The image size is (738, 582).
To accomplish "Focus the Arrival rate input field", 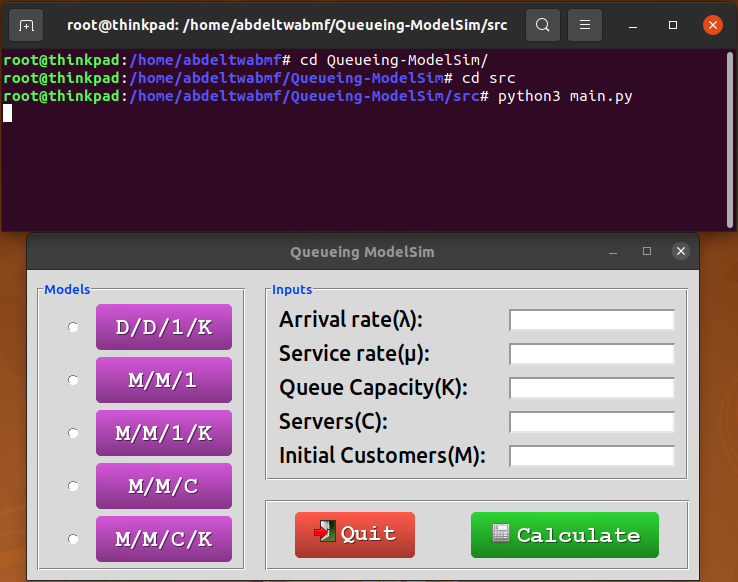I will tap(592, 320).
